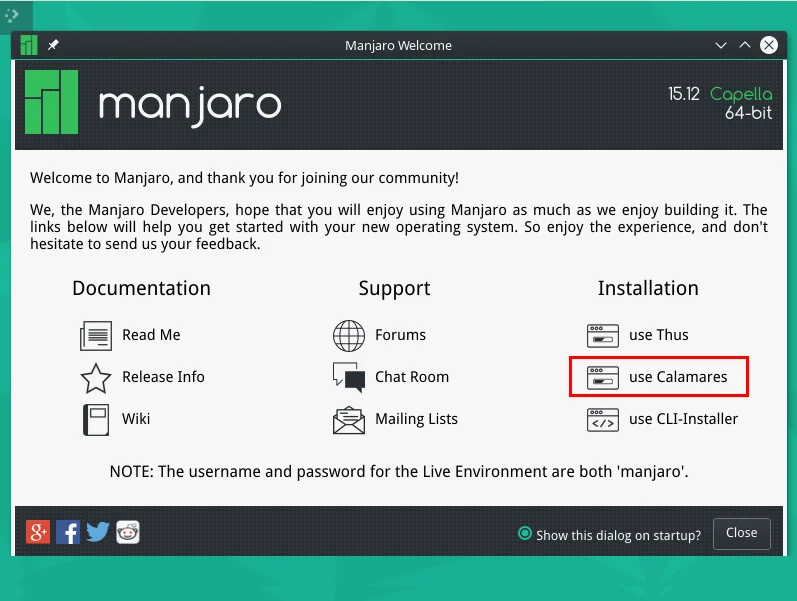Open the Wiki notebook icon
Image resolution: width=797 pixels, height=601 pixels.
point(96,419)
